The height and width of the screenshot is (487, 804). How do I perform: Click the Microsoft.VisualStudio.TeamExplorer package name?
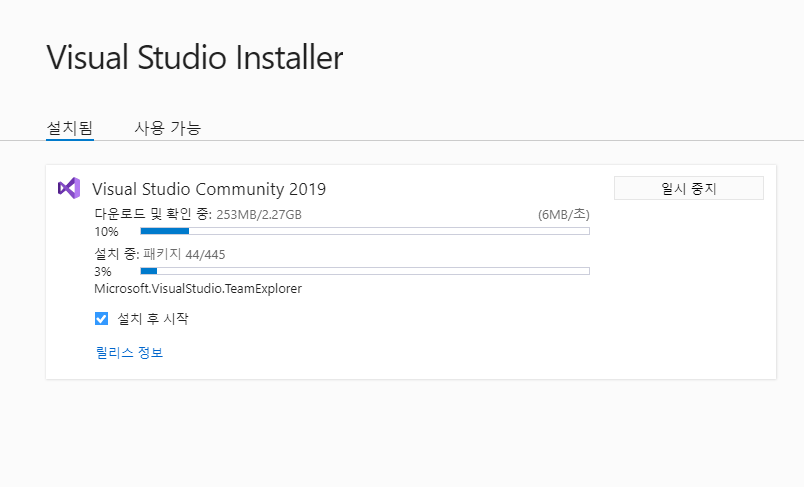(x=198, y=288)
